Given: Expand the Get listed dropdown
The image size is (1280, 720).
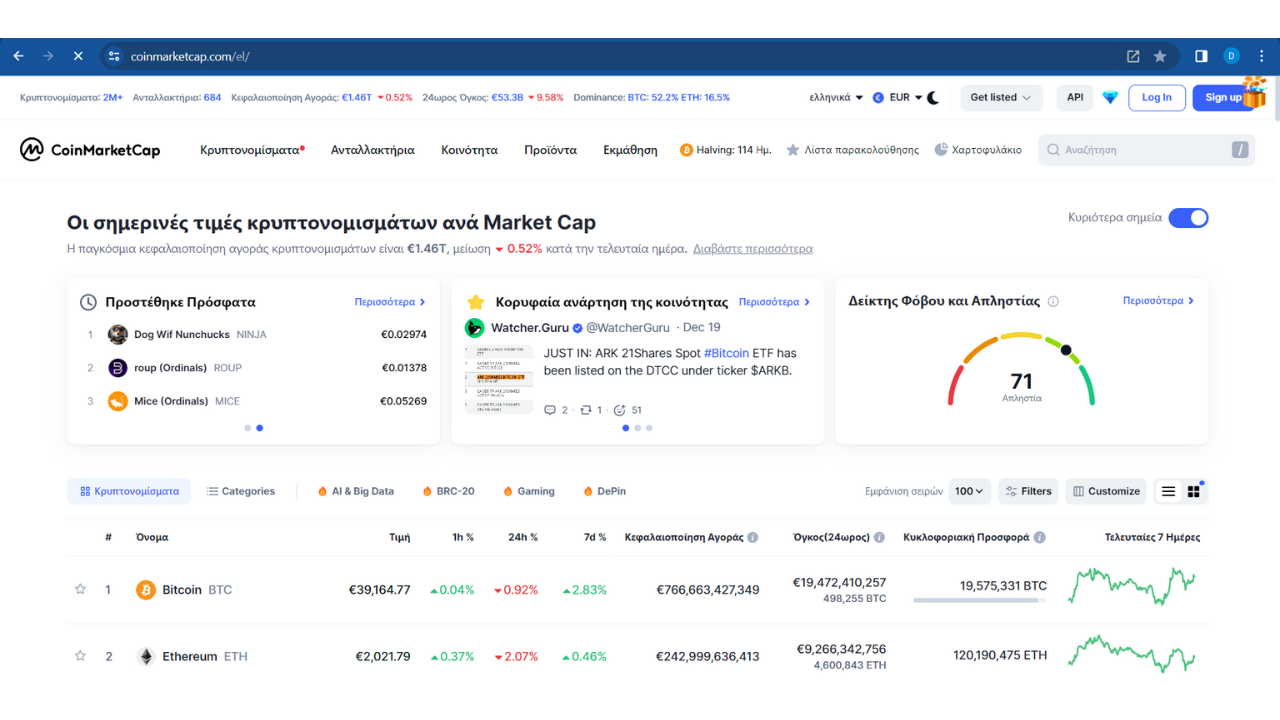Looking at the screenshot, I should 1002,97.
